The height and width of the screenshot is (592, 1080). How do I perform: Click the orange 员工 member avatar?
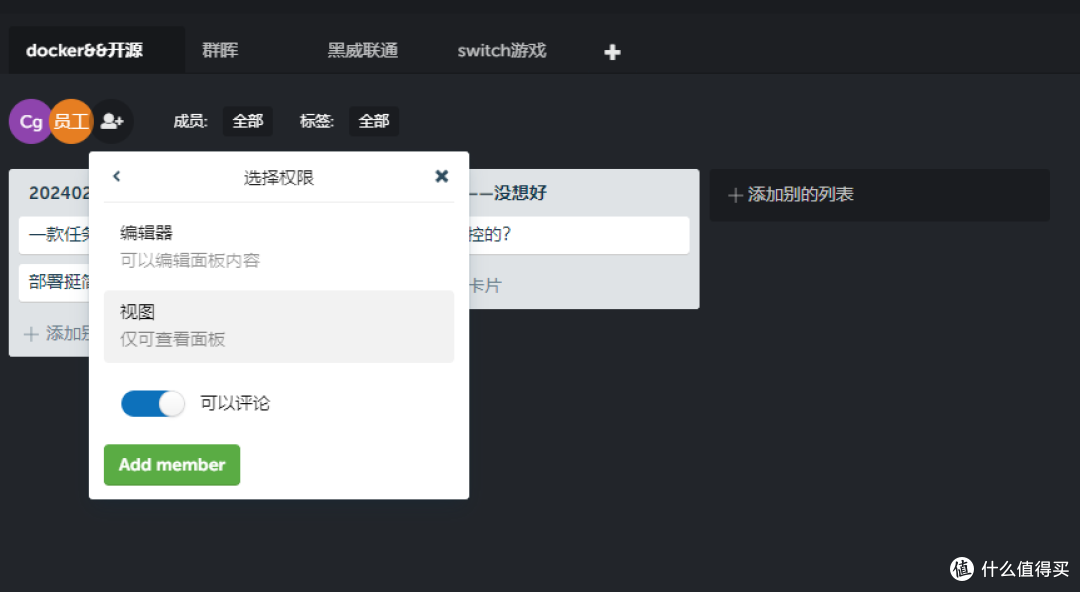coord(71,121)
